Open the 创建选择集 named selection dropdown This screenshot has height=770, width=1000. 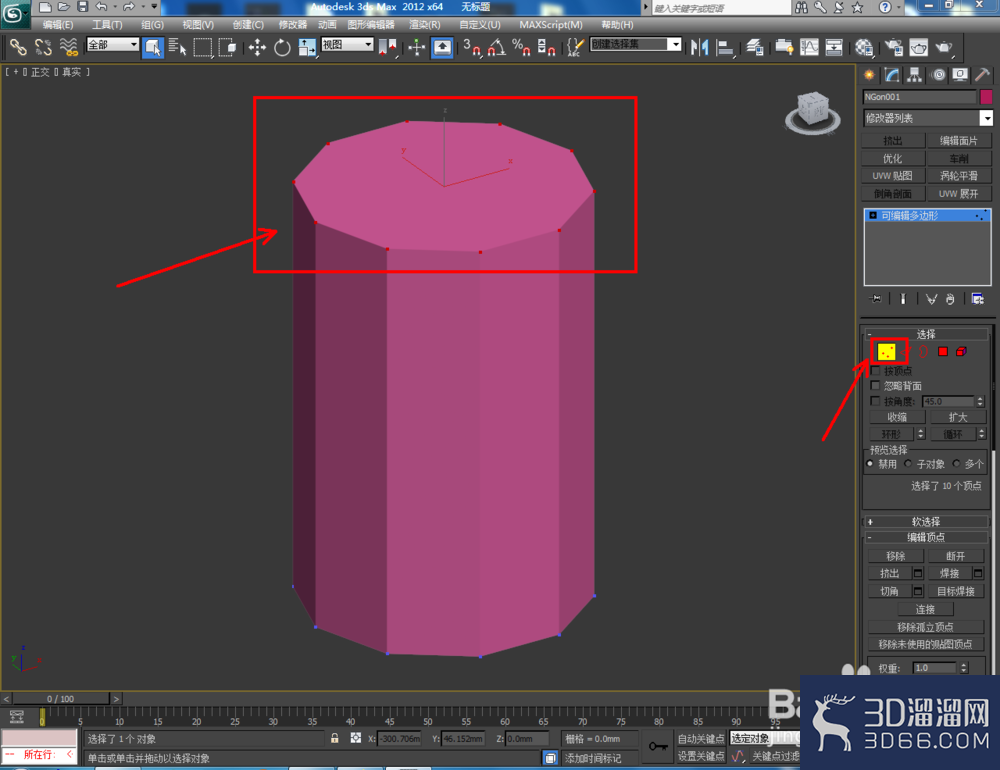coord(636,44)
